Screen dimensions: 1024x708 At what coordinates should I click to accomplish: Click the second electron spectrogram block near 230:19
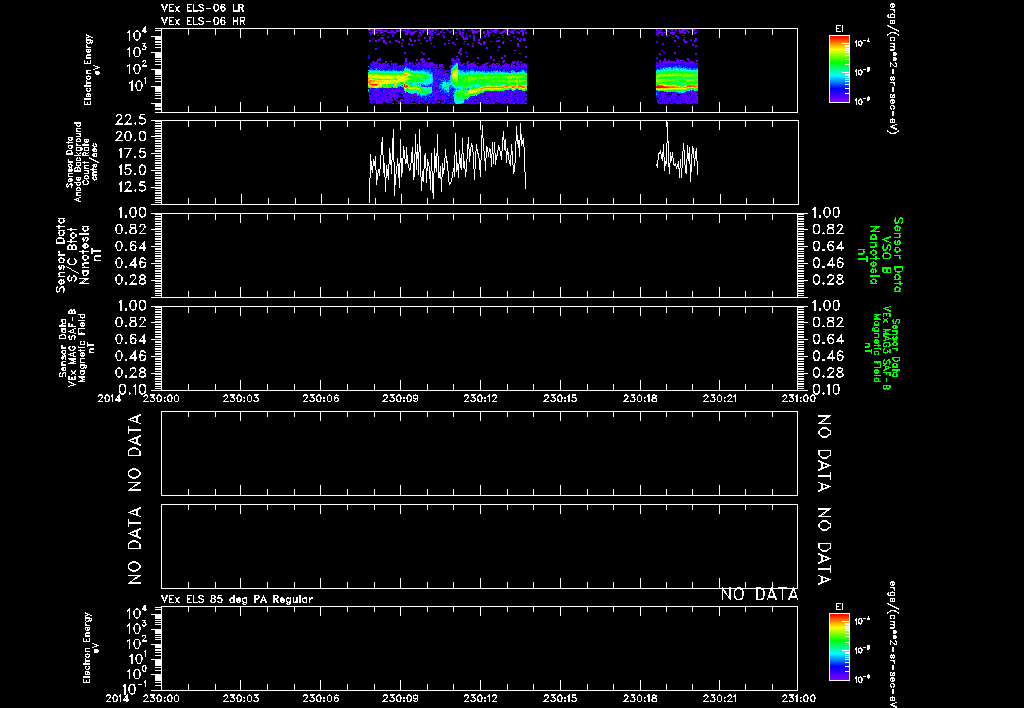(x=677, y=67)
